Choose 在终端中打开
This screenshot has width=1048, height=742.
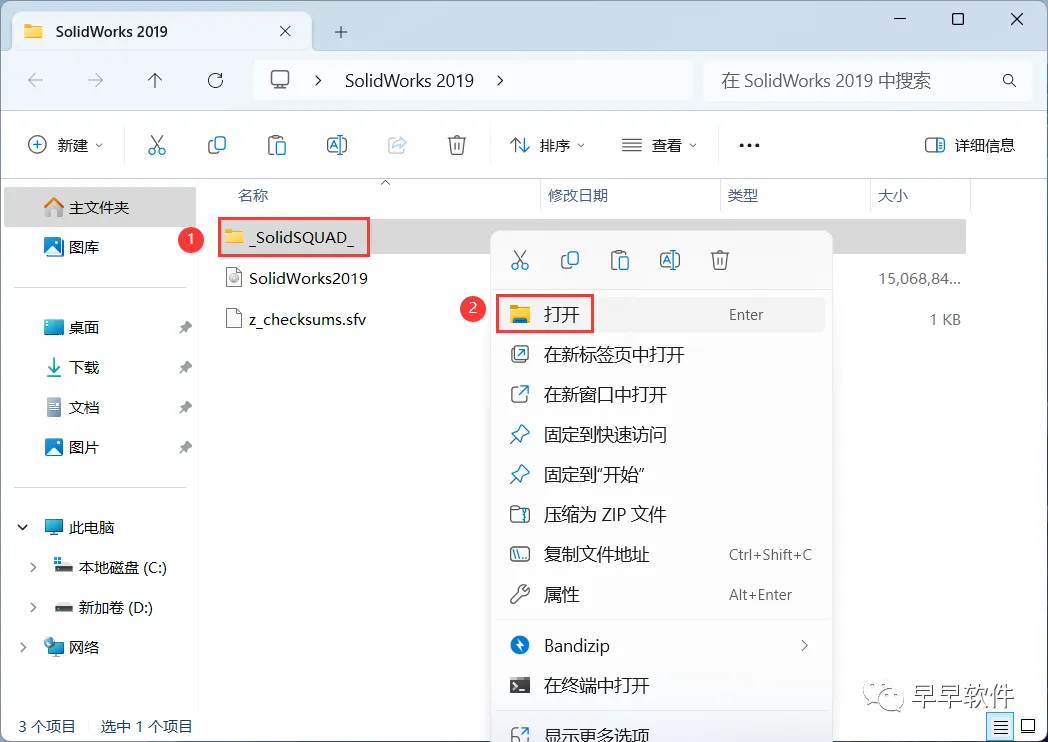(661, 685)
